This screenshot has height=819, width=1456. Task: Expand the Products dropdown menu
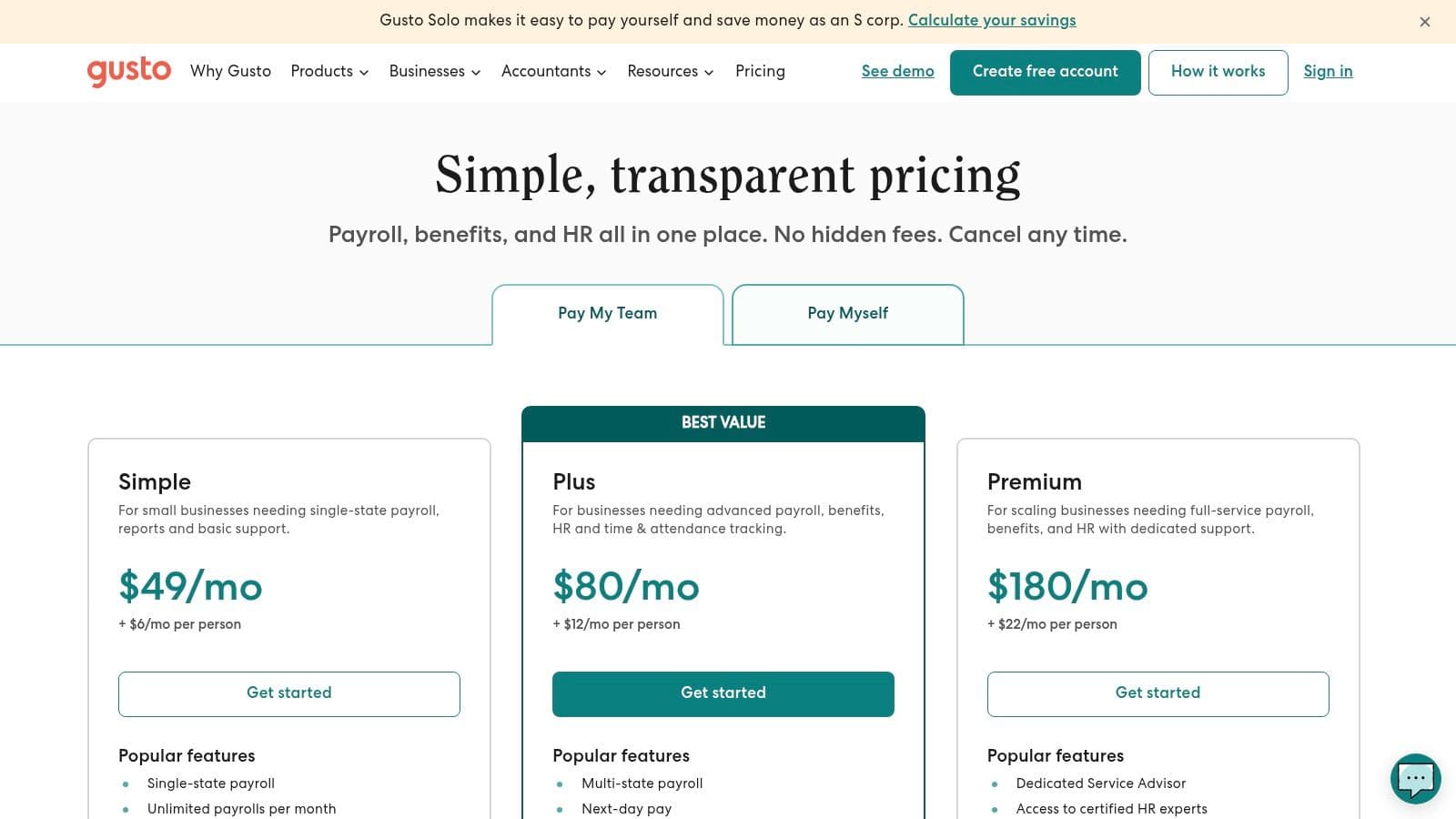pos(329,71)
